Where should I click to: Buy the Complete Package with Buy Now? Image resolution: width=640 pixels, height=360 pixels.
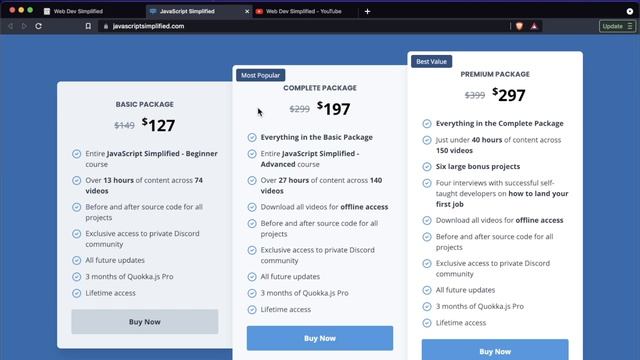click(x=320, y=338)
